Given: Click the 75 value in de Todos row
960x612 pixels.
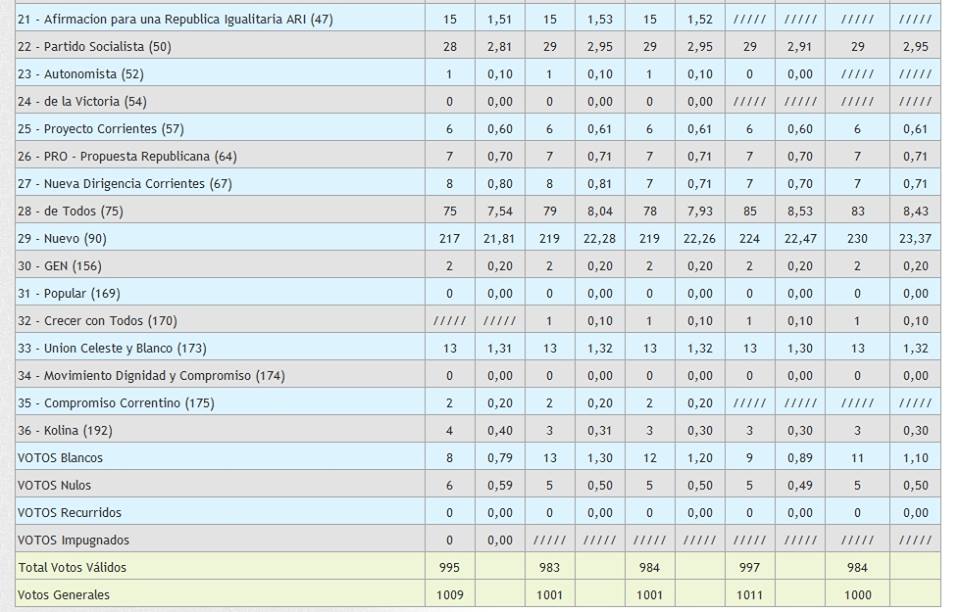Looking at the screenshot, I should click(x=449, y=211).
